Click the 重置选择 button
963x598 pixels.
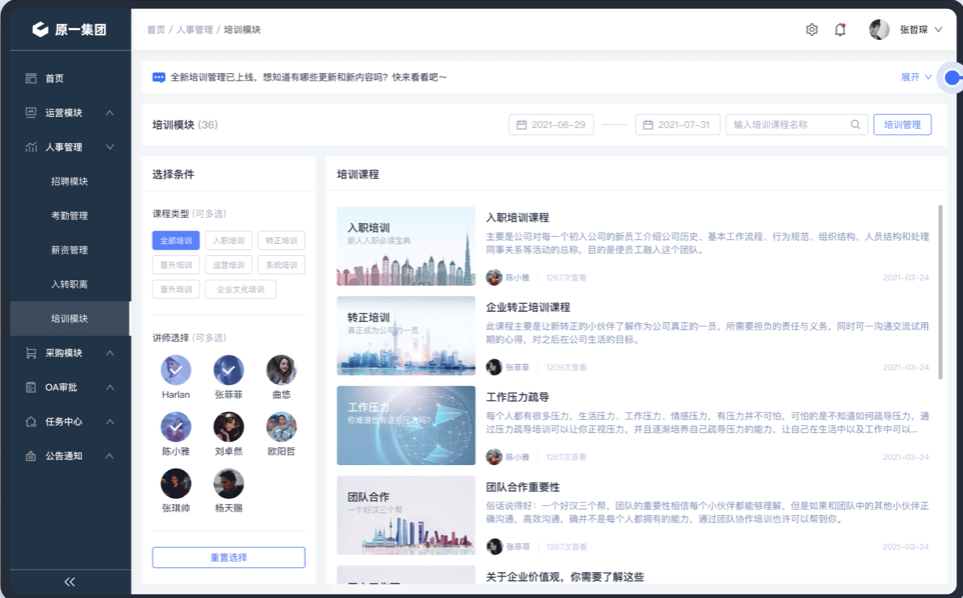[x=228, y=557]
